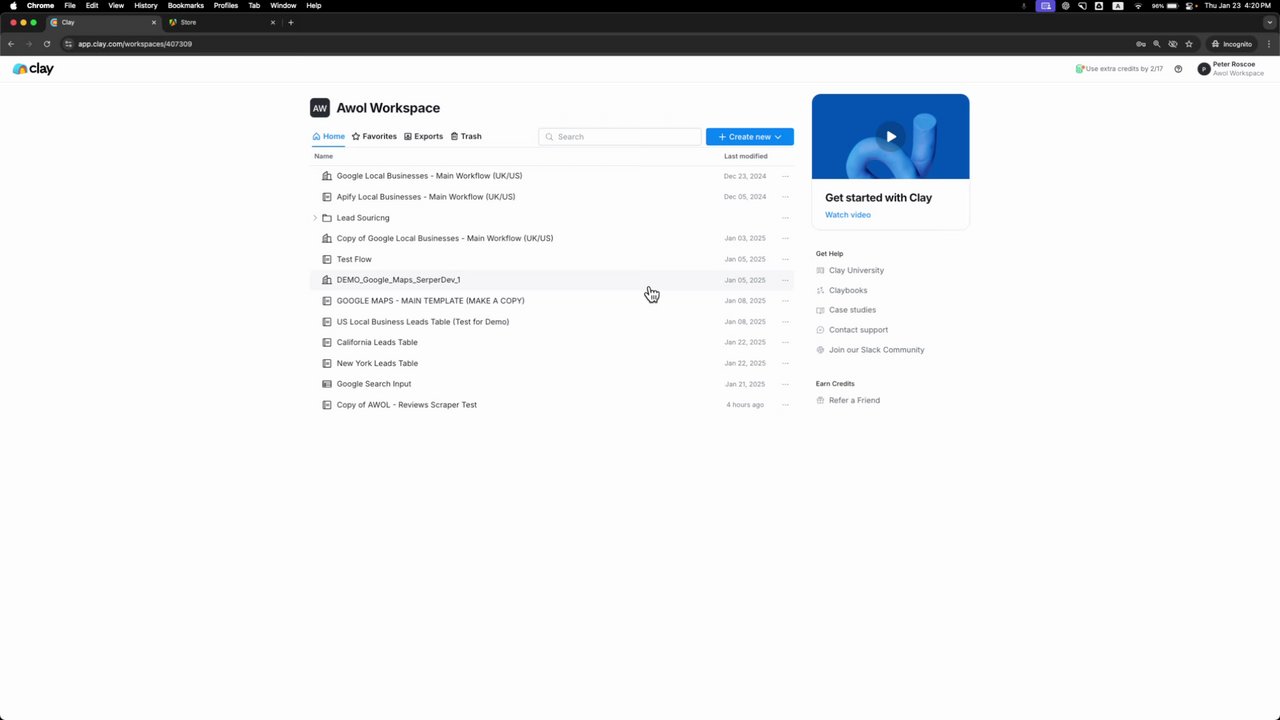Click Use extra credits by 2/17 notice
1280x720 pixels.
1119,69
